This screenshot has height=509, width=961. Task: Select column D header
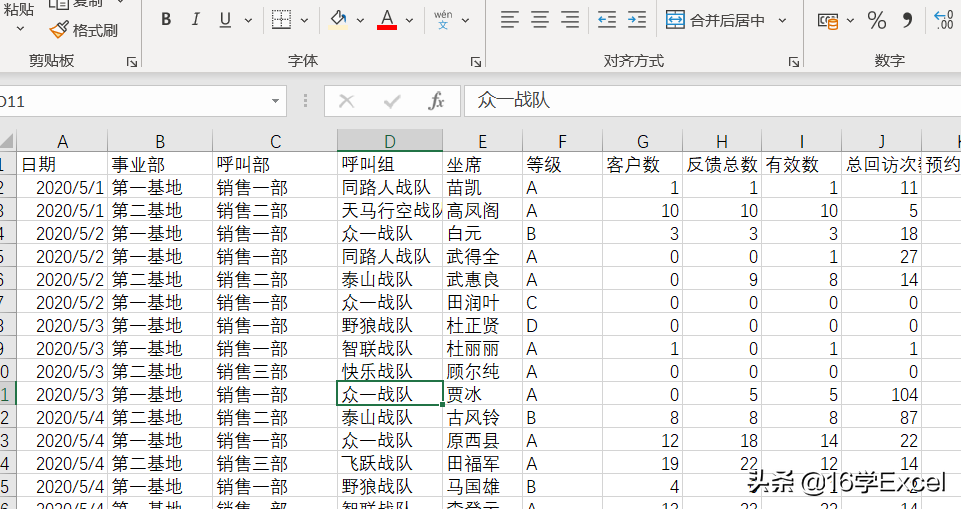coord(390,141)
